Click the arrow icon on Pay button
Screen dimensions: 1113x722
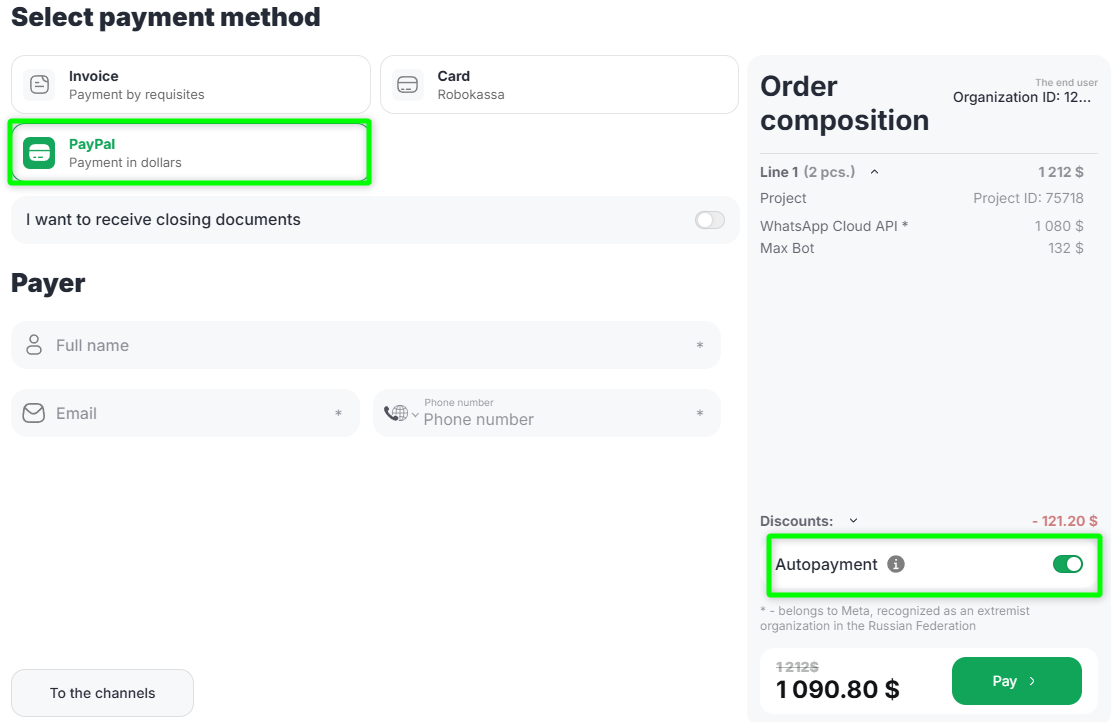[1033, 681]
